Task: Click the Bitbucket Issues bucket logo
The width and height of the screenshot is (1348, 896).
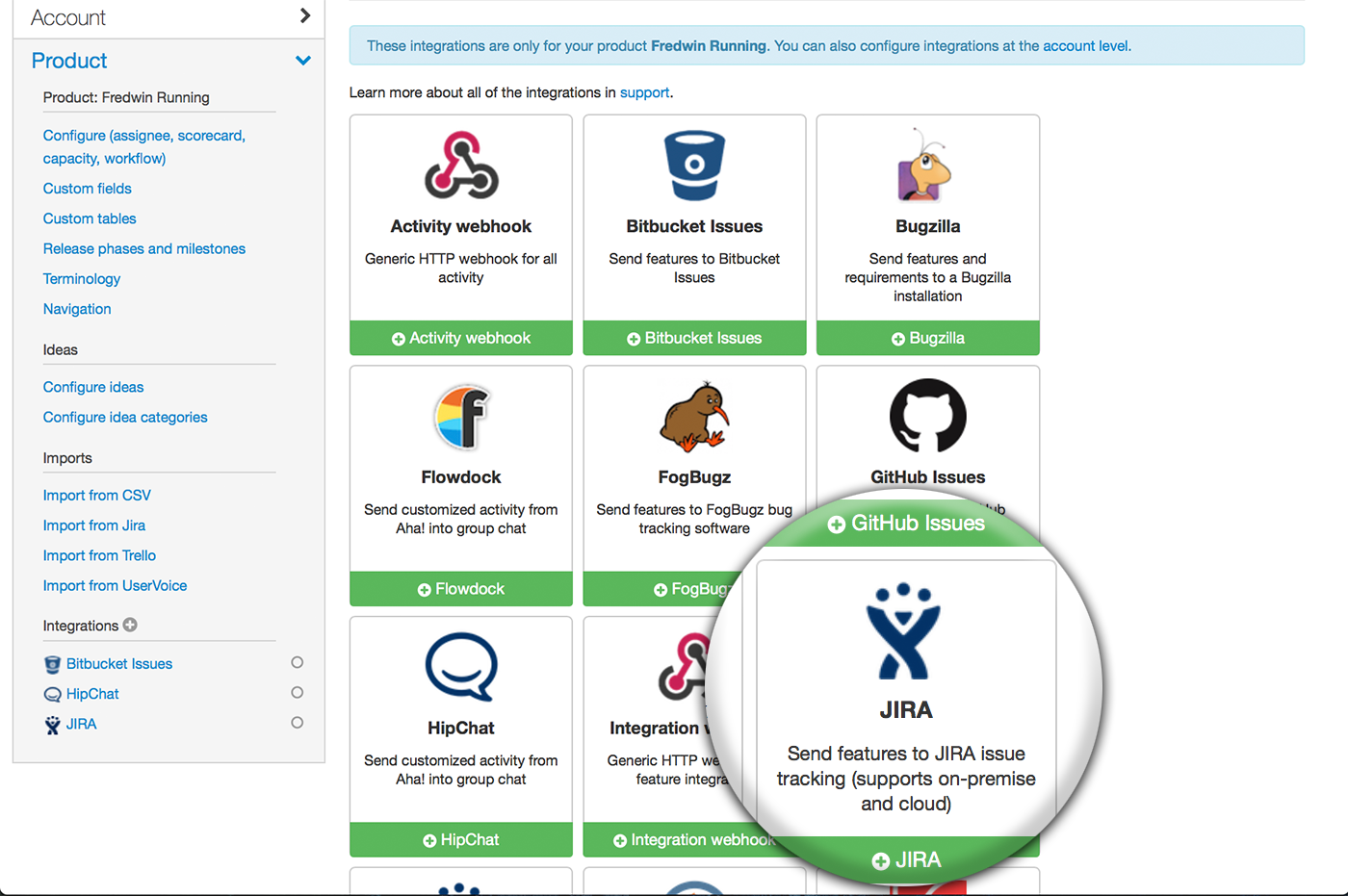Action: pyautogui.click(x=694, y=166)
